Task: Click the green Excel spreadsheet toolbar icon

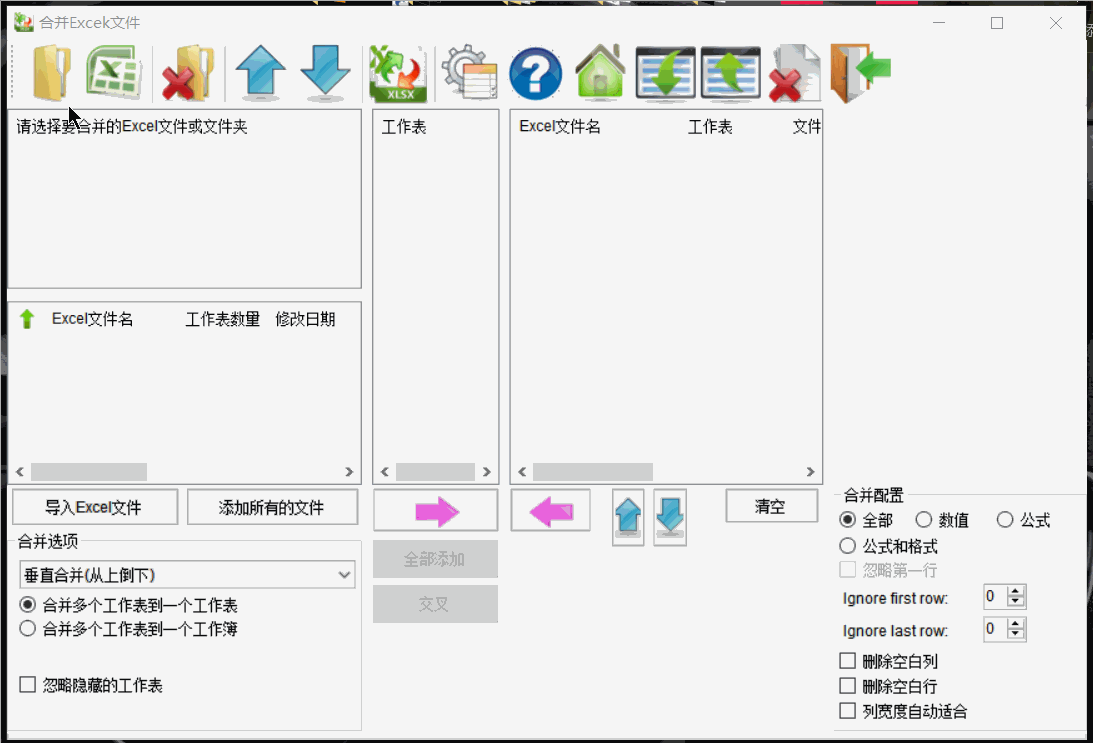Action: click(x=114, y=72)
